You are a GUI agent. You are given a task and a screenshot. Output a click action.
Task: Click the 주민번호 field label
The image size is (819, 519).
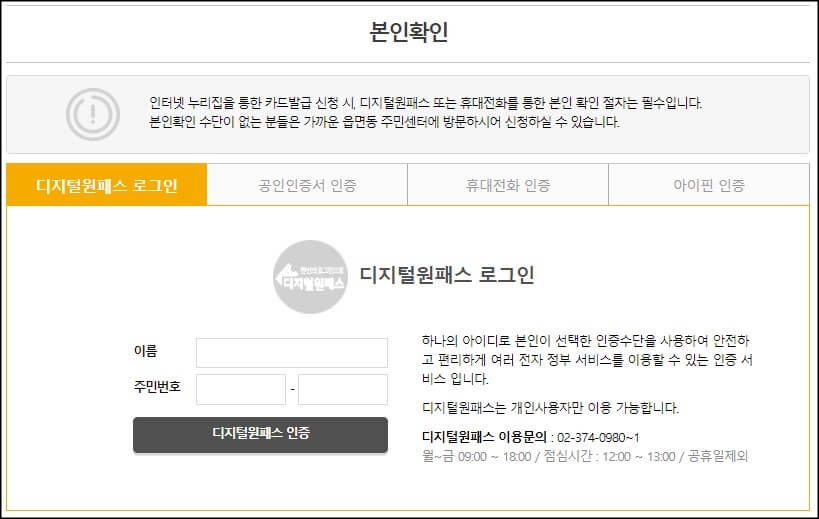157,387
